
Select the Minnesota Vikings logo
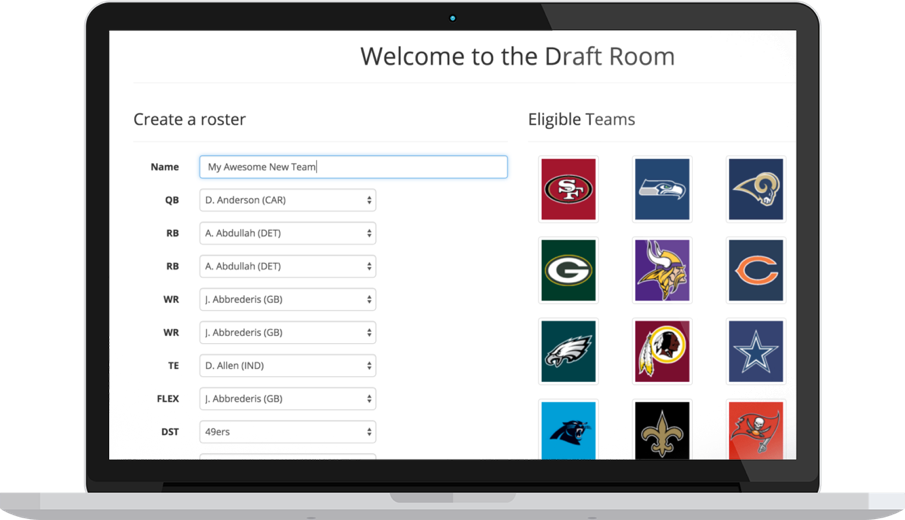pyautogui.click(x=662, y=270)
